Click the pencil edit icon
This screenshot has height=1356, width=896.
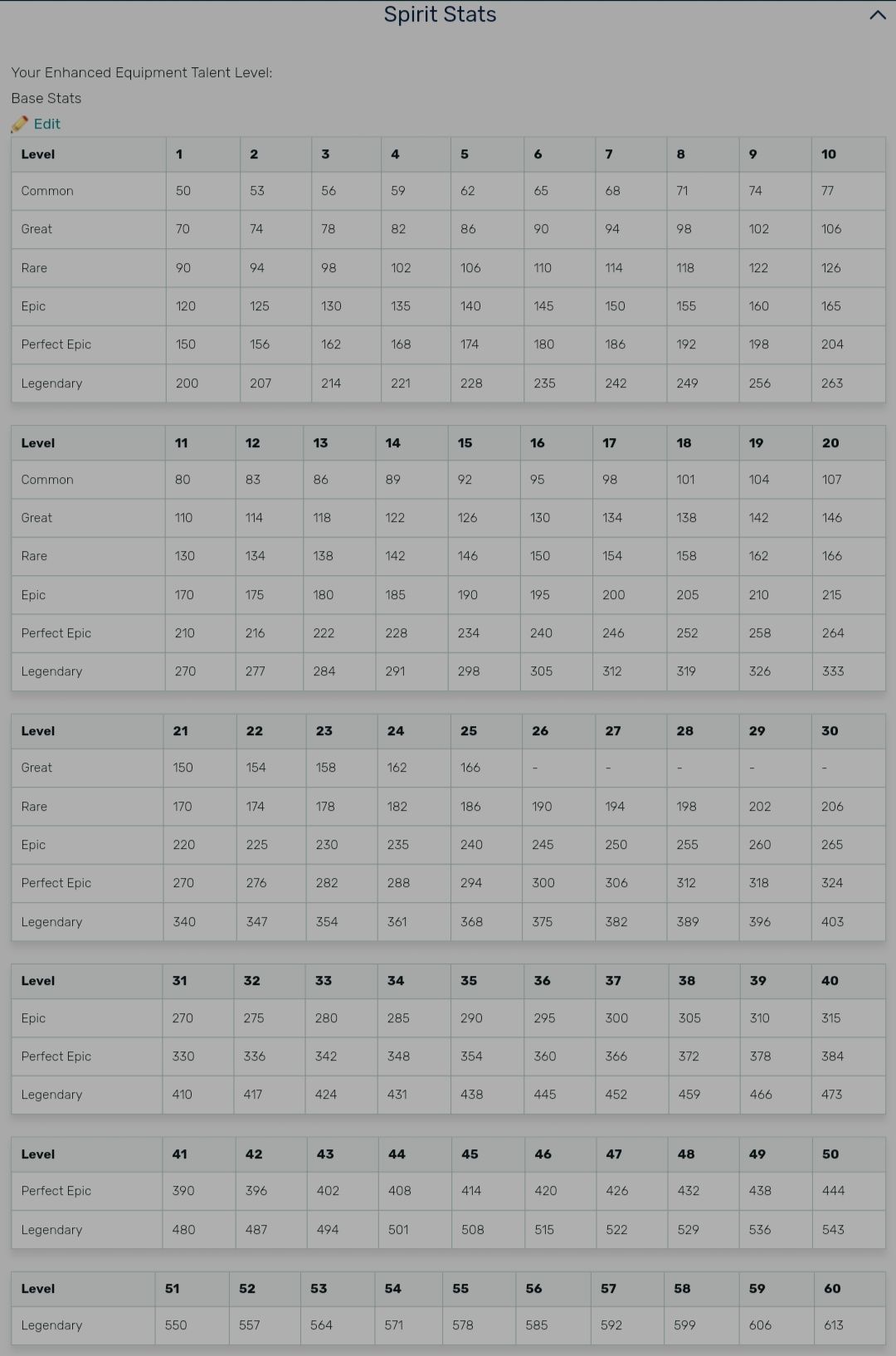pyautogui.click(x=19, y=124)
